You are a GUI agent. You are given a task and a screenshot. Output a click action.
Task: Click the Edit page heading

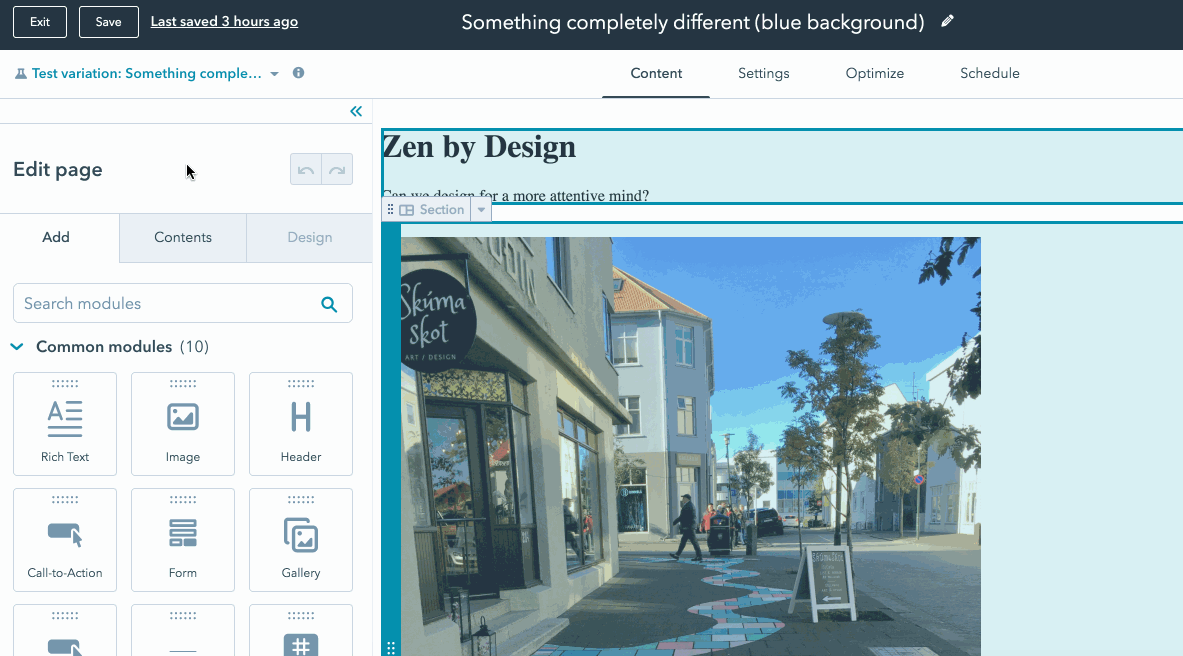click(x=57, y=169)
